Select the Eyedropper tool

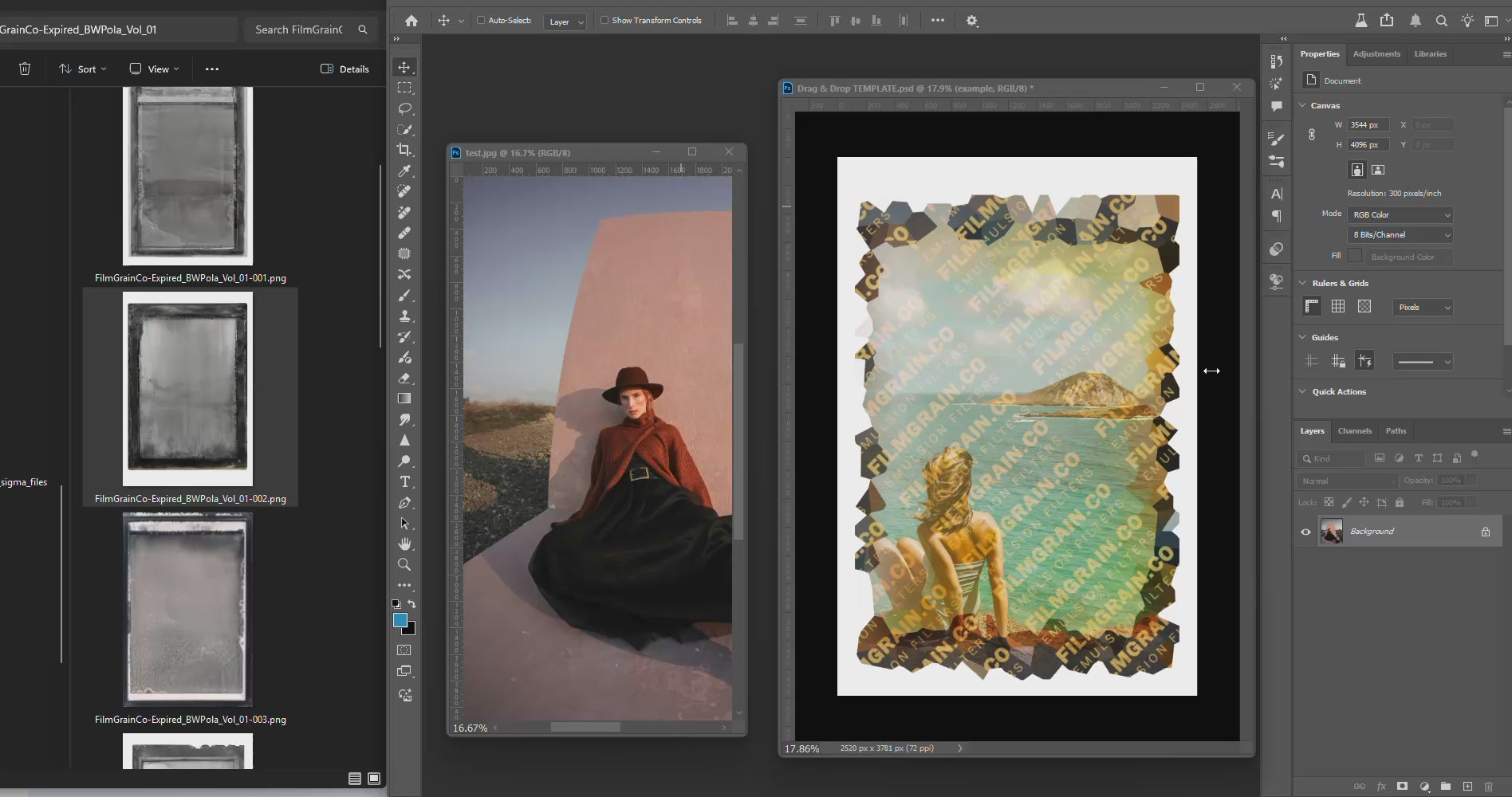click(404, 171)
